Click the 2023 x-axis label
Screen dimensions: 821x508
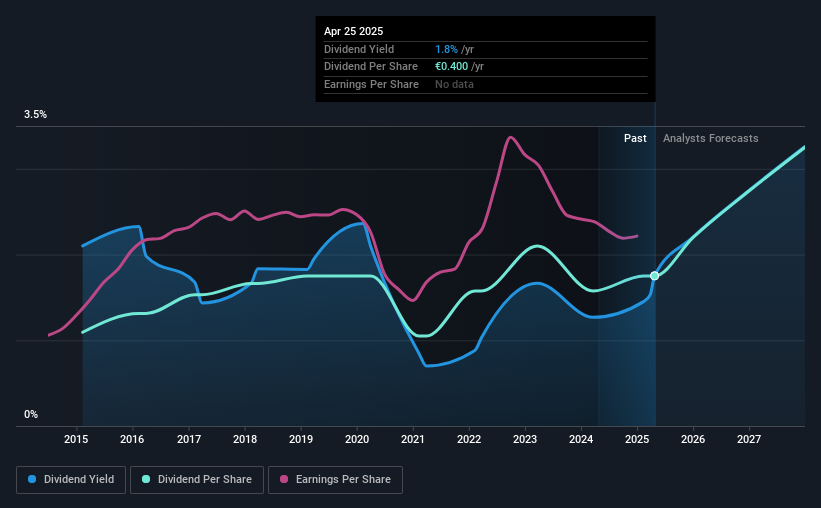[x=525, y=439]
